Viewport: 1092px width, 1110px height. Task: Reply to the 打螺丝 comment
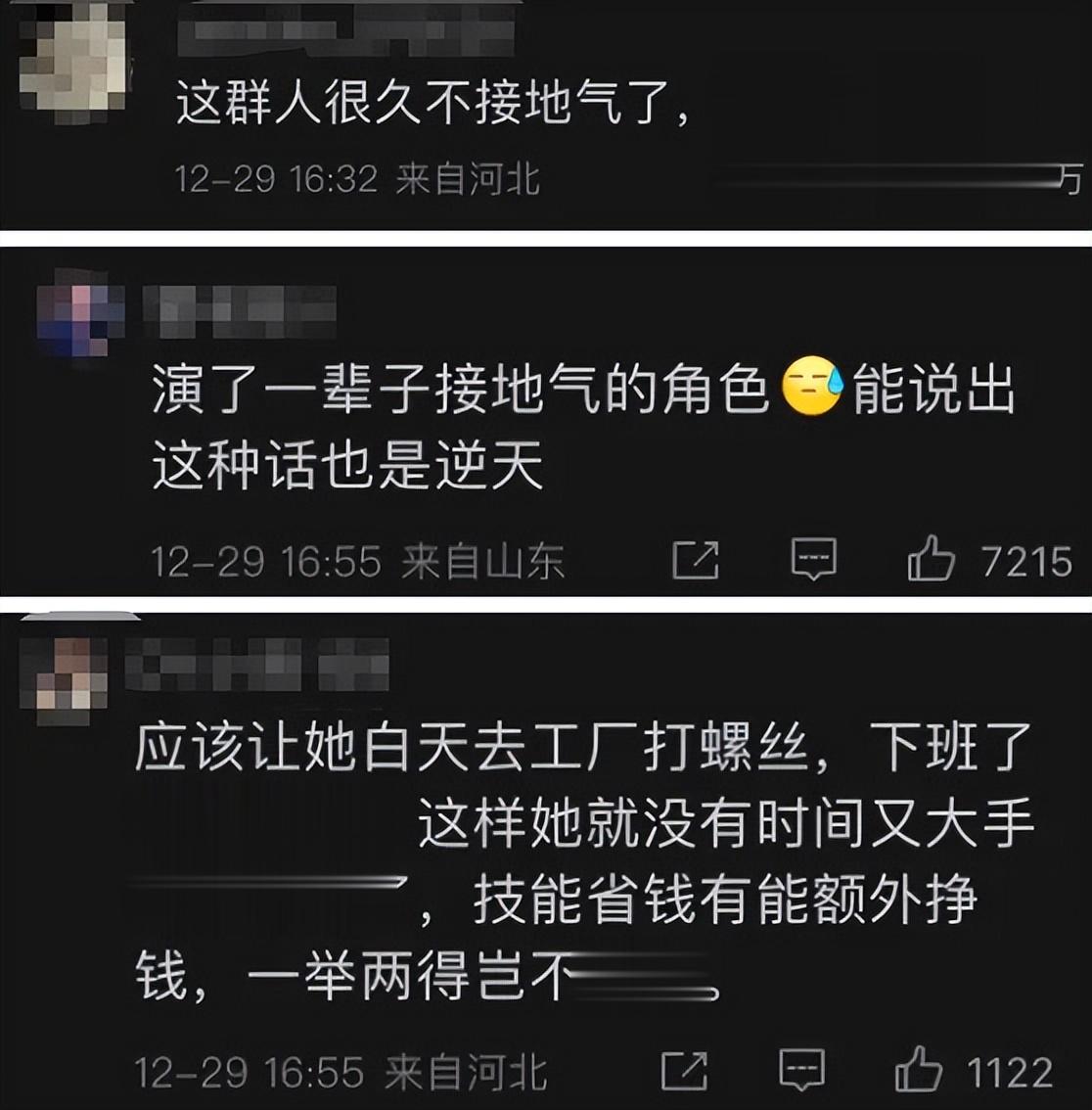click(801, 1070)
